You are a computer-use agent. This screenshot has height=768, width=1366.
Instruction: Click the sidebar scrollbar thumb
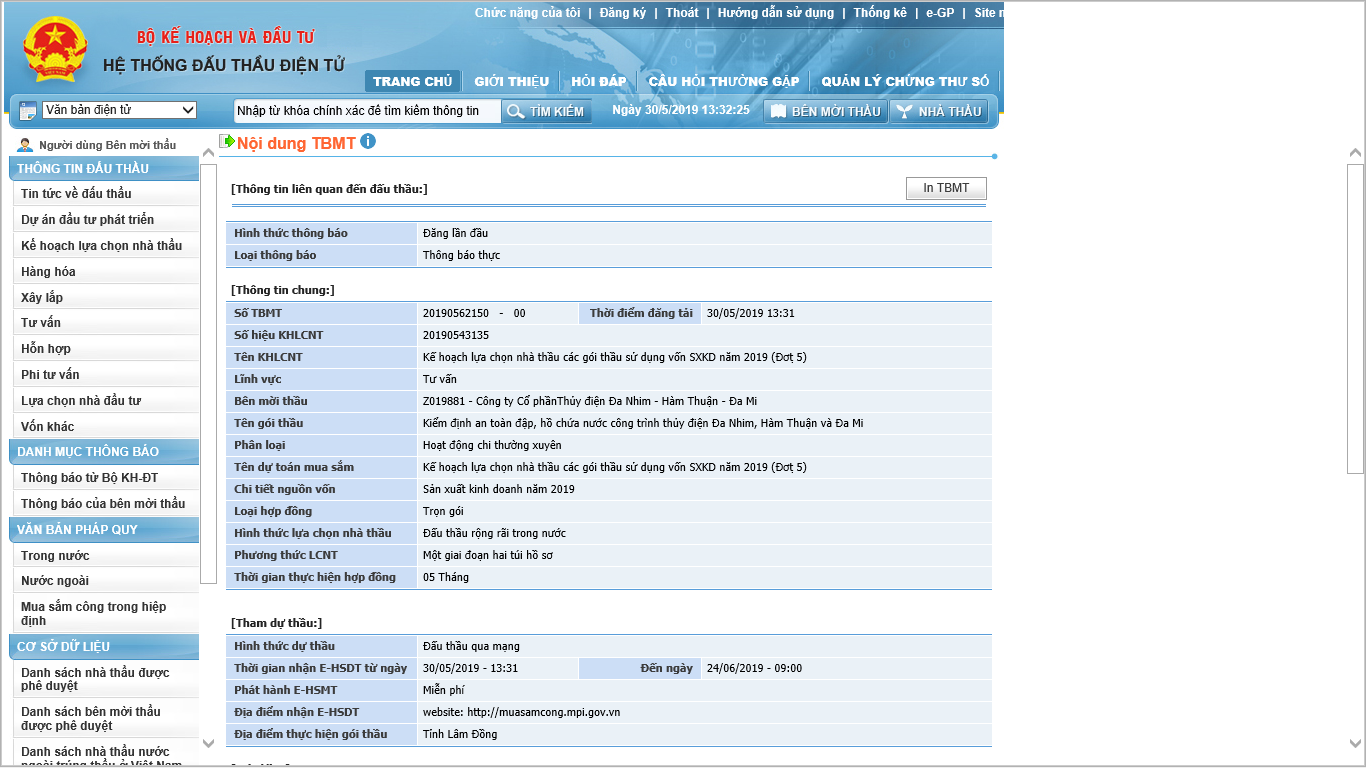point(208,374)
